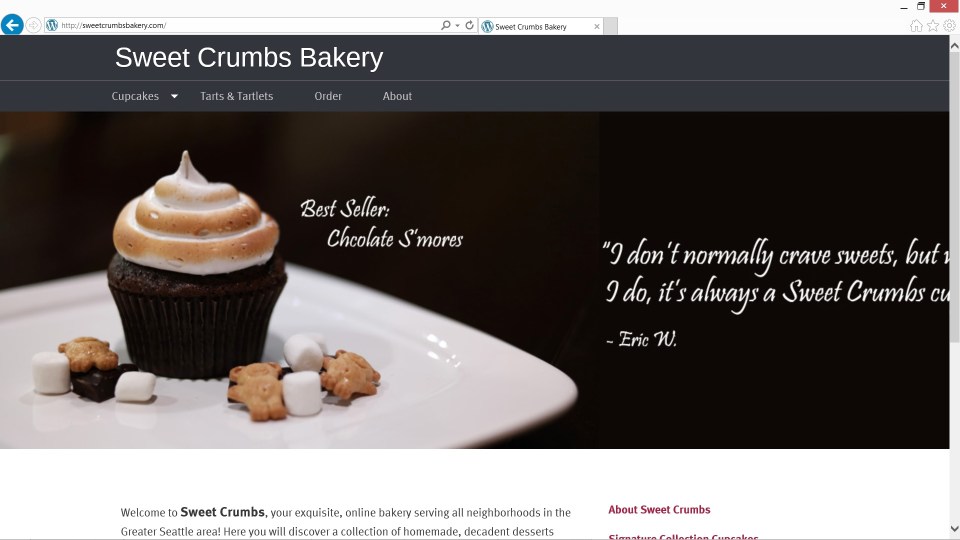Open favorites star icon
Screen dimensions: 960x540
tap(933, 26)
